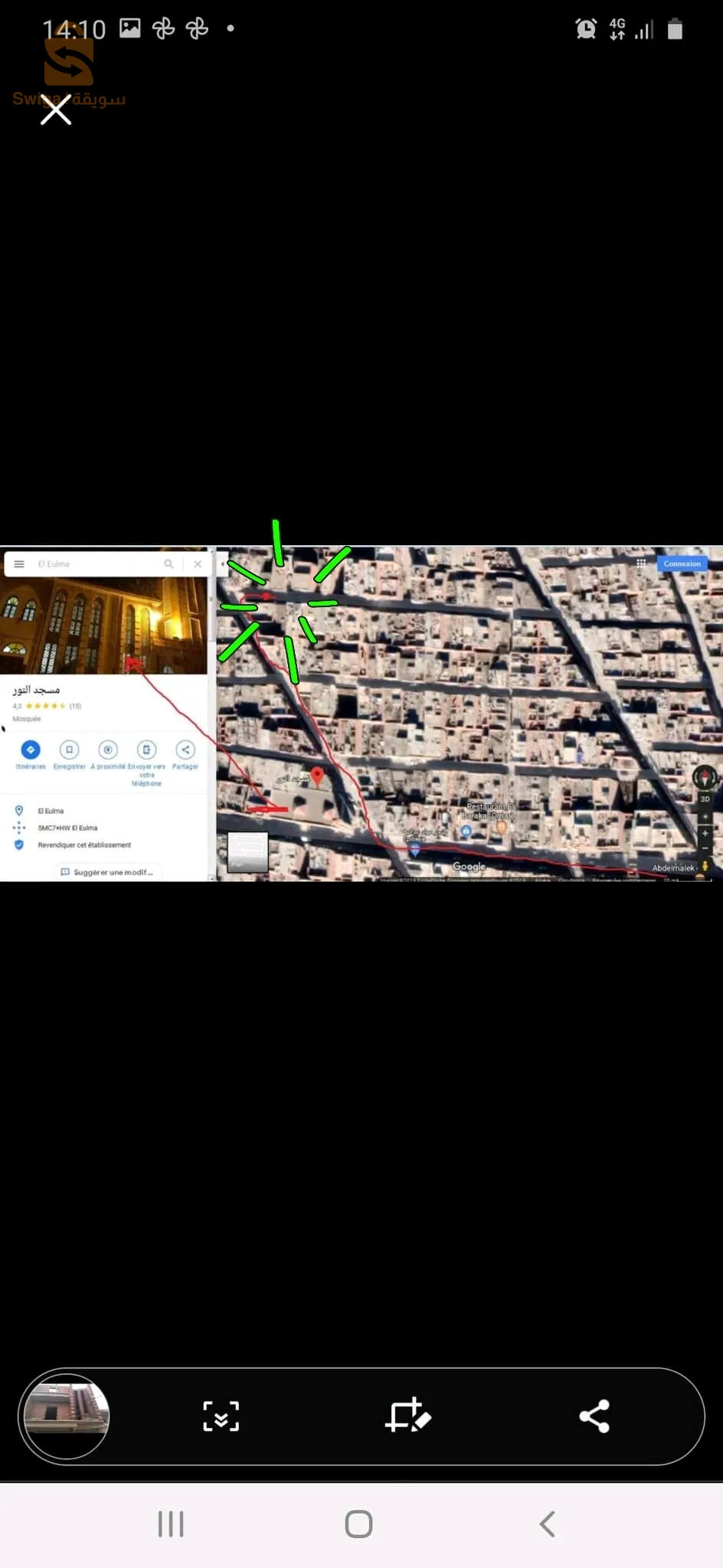723x1568 pixels.
Task: Open the crop and edit tool
Action: point(407,1416)
